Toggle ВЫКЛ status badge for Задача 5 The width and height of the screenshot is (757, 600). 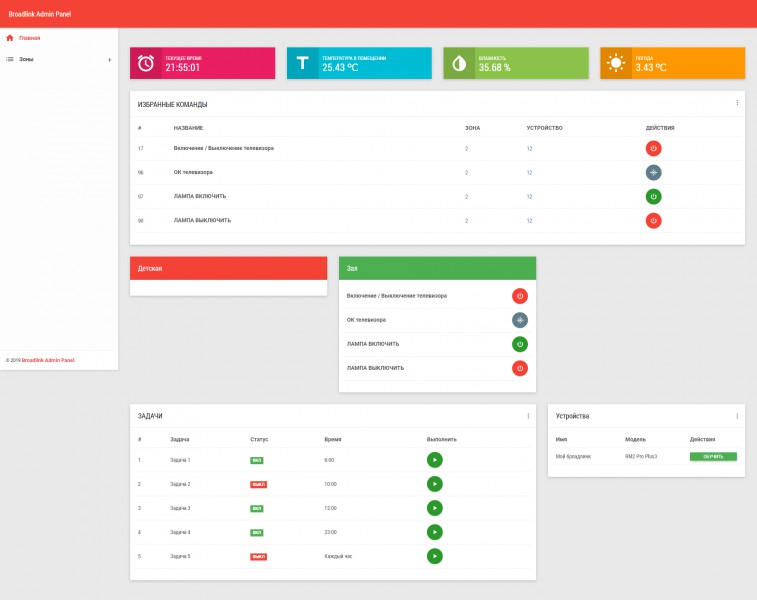click(x=258, y=557)
